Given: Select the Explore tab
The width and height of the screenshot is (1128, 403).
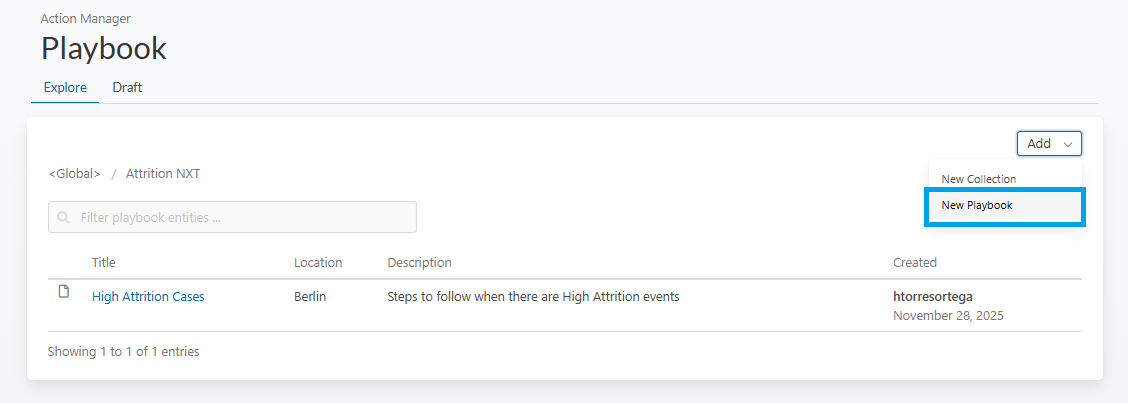Looking at the screenshot, I should coord(65,87).
